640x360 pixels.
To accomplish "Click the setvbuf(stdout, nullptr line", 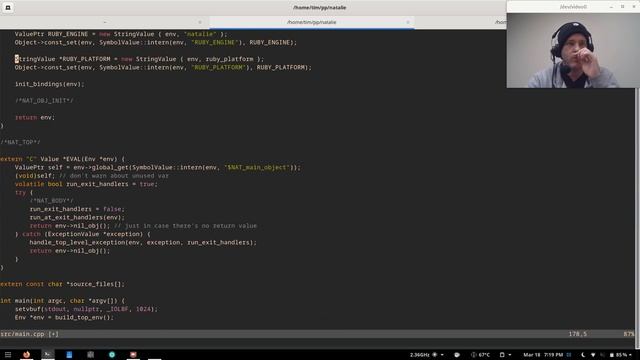I will [x=86, y=309].
